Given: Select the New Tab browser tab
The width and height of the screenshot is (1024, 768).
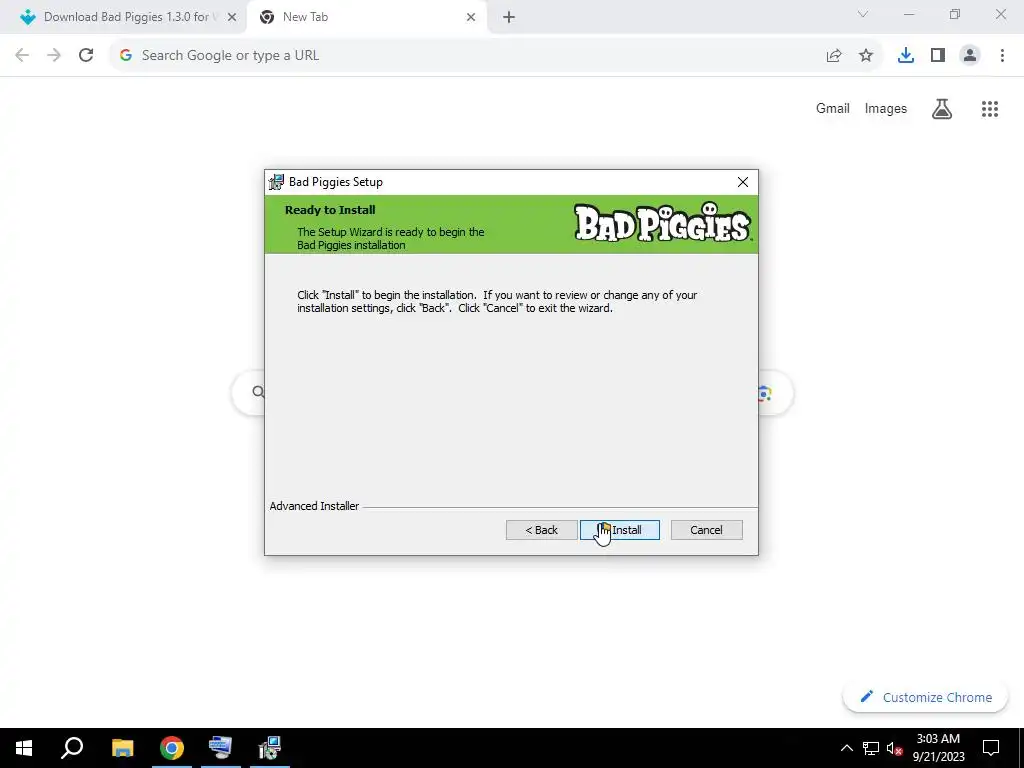Looking at the screenshot, I should (366, 17).
